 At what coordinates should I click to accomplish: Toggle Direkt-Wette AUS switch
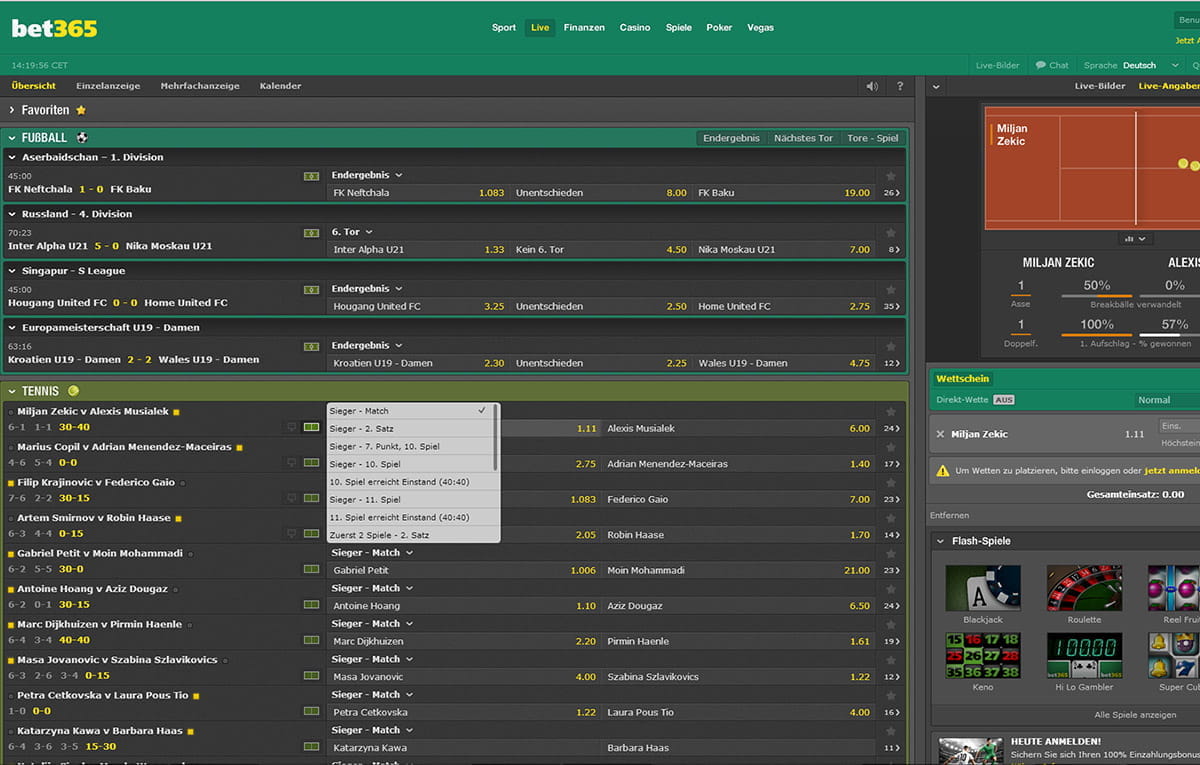coord(1003,400)
